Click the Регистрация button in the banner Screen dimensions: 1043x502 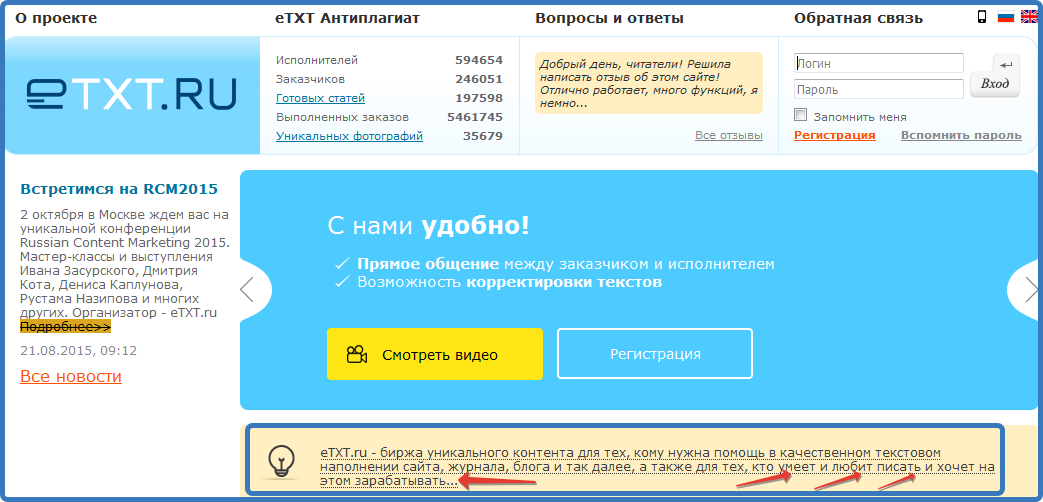(655, 354)
